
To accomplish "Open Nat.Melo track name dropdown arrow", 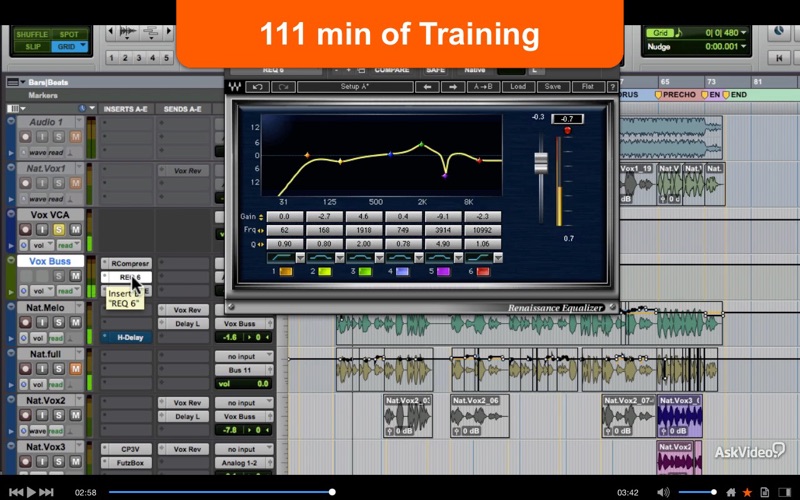I will pos(79,307).
